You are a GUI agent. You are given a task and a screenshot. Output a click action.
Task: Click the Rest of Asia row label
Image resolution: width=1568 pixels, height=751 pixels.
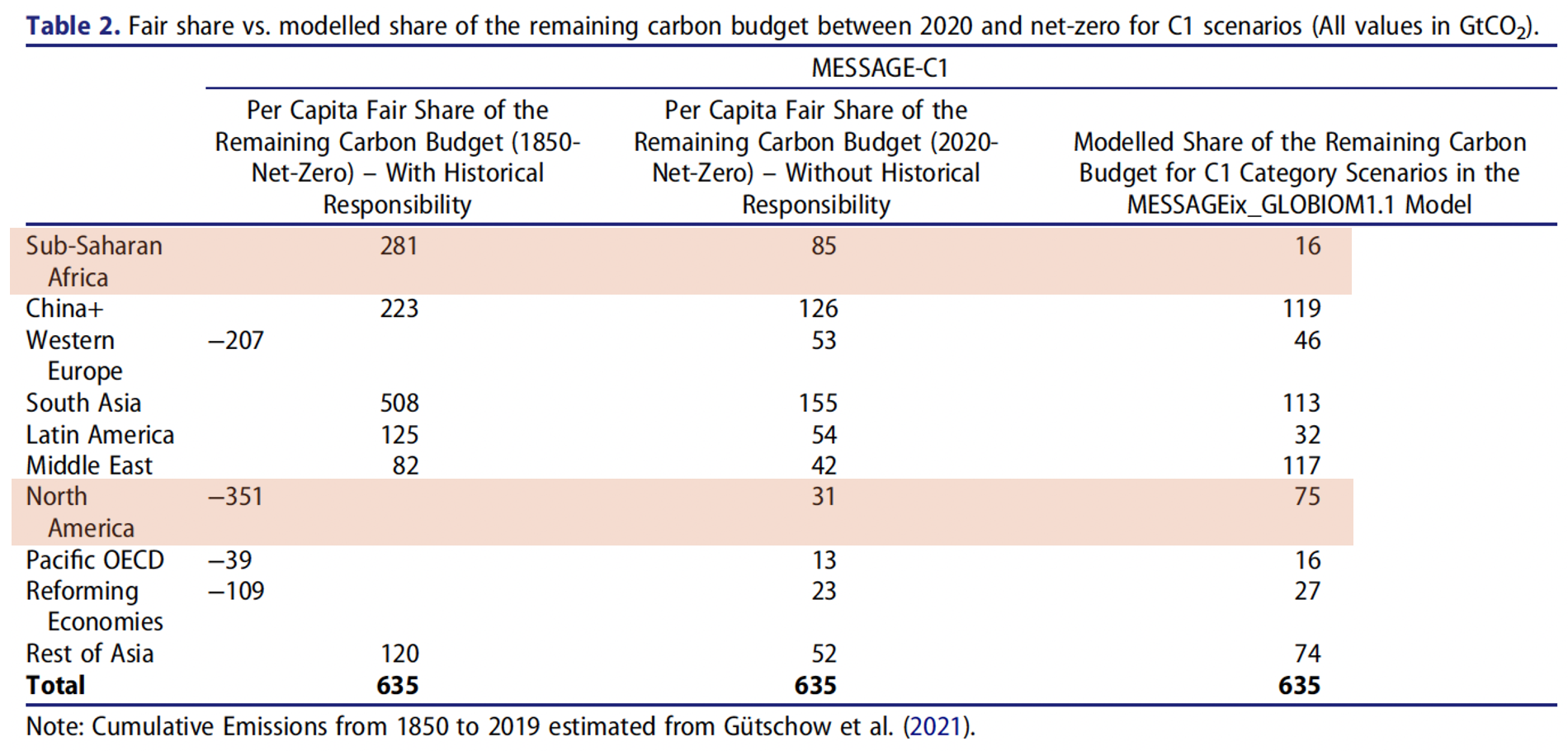[89, 654]
